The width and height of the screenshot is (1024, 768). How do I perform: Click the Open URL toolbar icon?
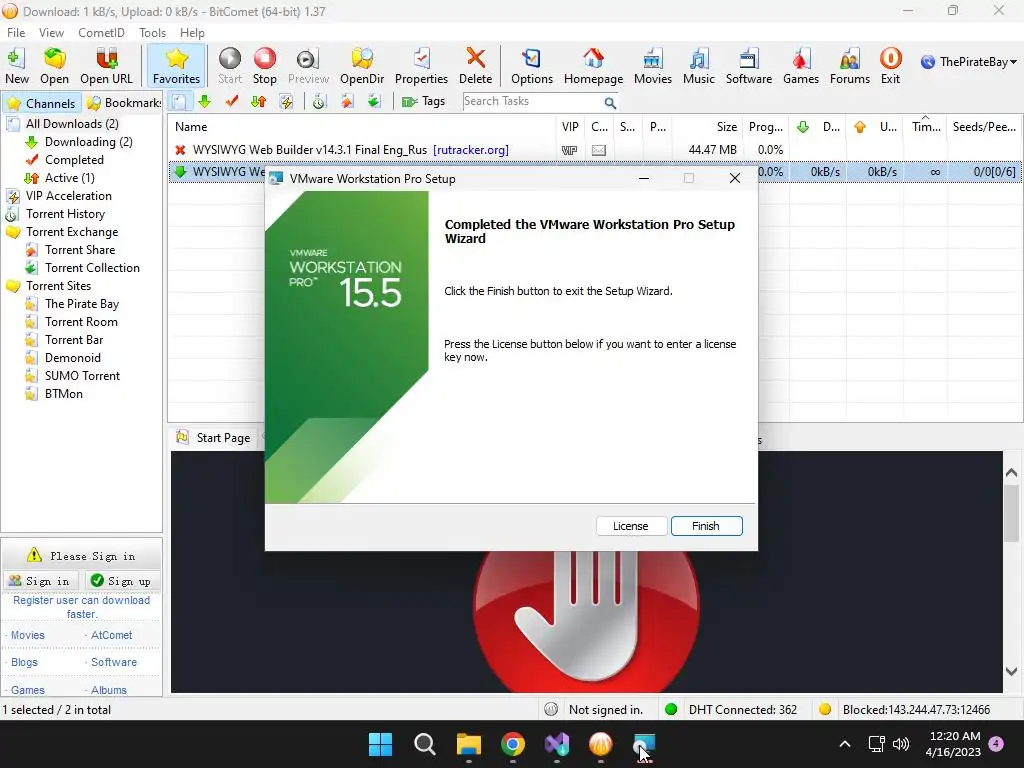coord(106,66)
